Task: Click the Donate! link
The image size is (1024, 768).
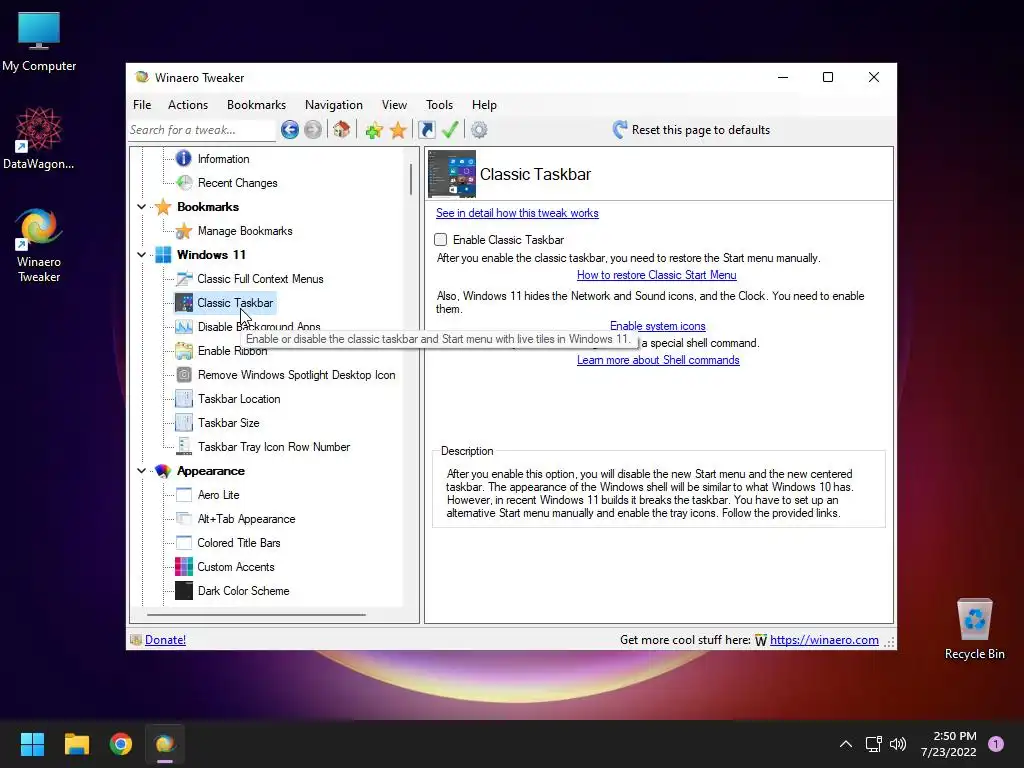Action: pos(165,640)
